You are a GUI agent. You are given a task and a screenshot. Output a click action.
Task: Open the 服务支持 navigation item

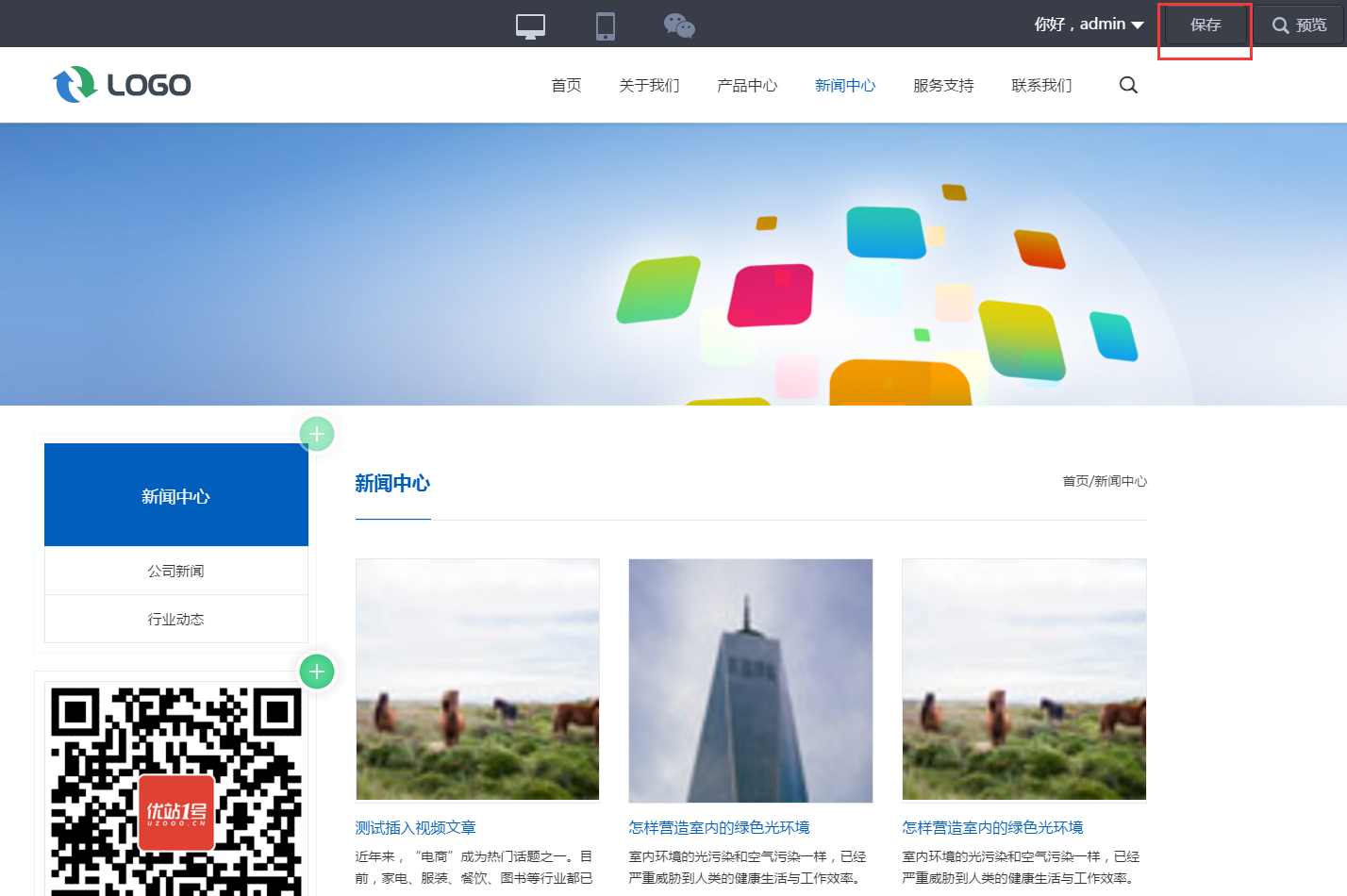tap(943, 85)
